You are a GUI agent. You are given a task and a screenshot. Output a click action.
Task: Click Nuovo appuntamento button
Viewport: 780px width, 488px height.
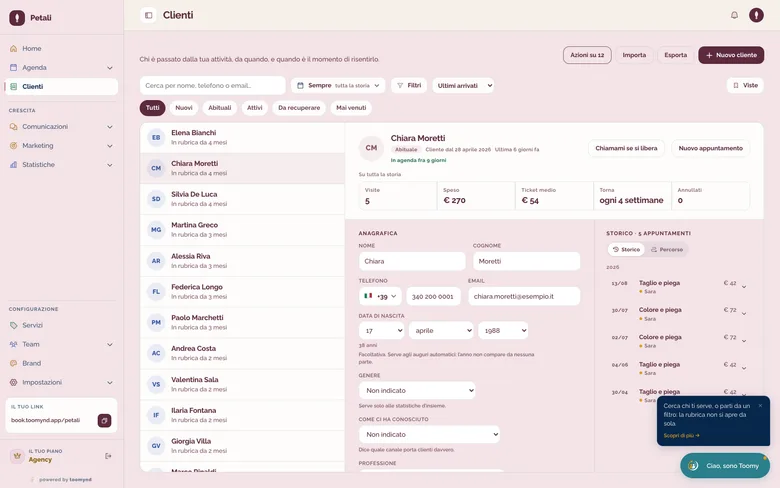(710, 148)
